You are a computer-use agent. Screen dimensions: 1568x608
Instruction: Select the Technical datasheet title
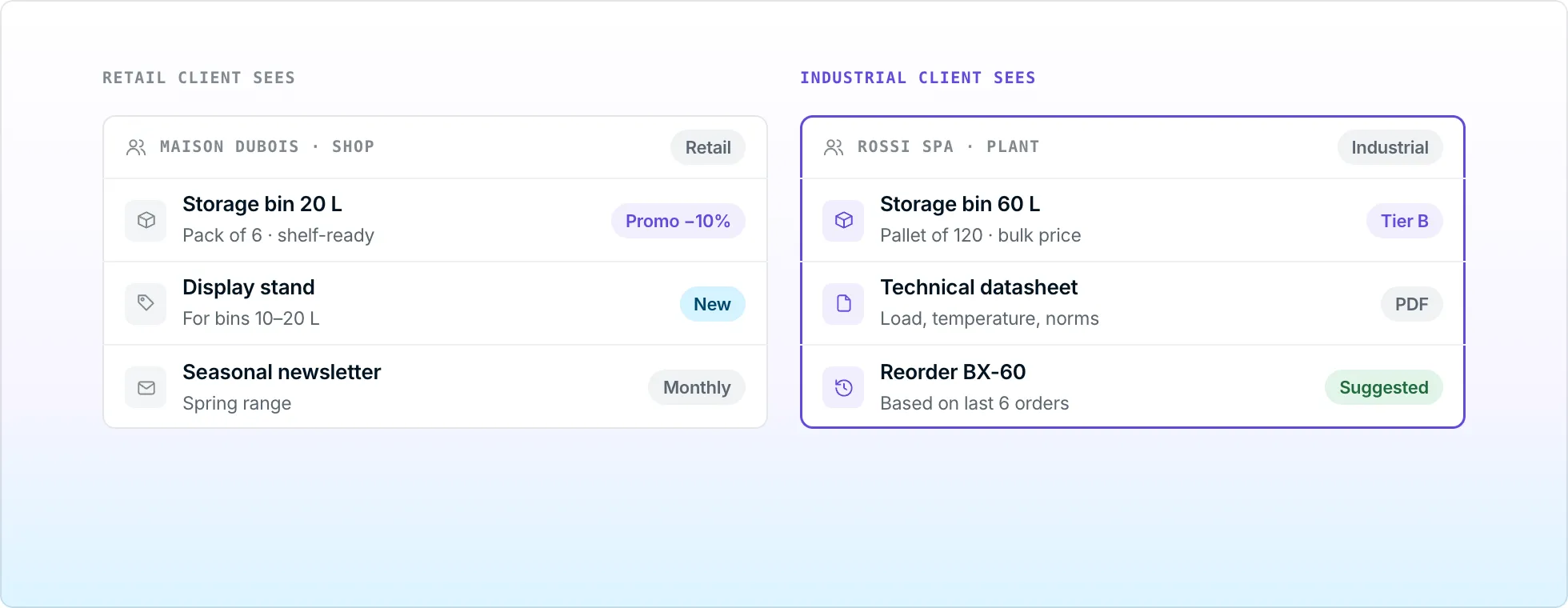point(978,287)
